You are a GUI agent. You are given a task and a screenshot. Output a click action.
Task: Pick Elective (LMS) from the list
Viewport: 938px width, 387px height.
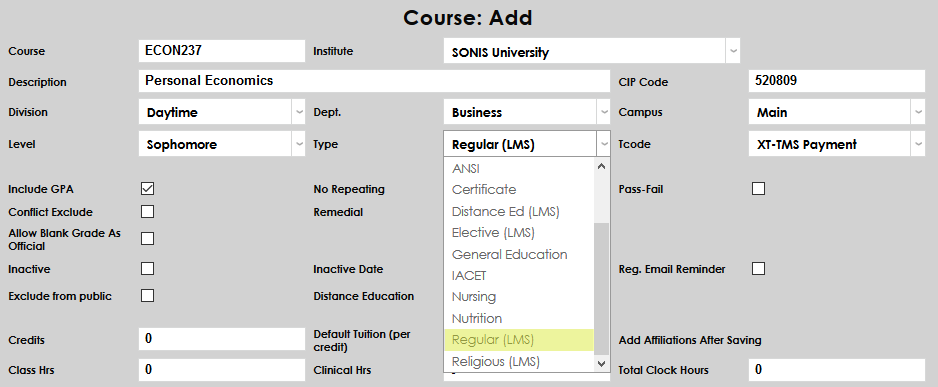(x=519, y=233)
